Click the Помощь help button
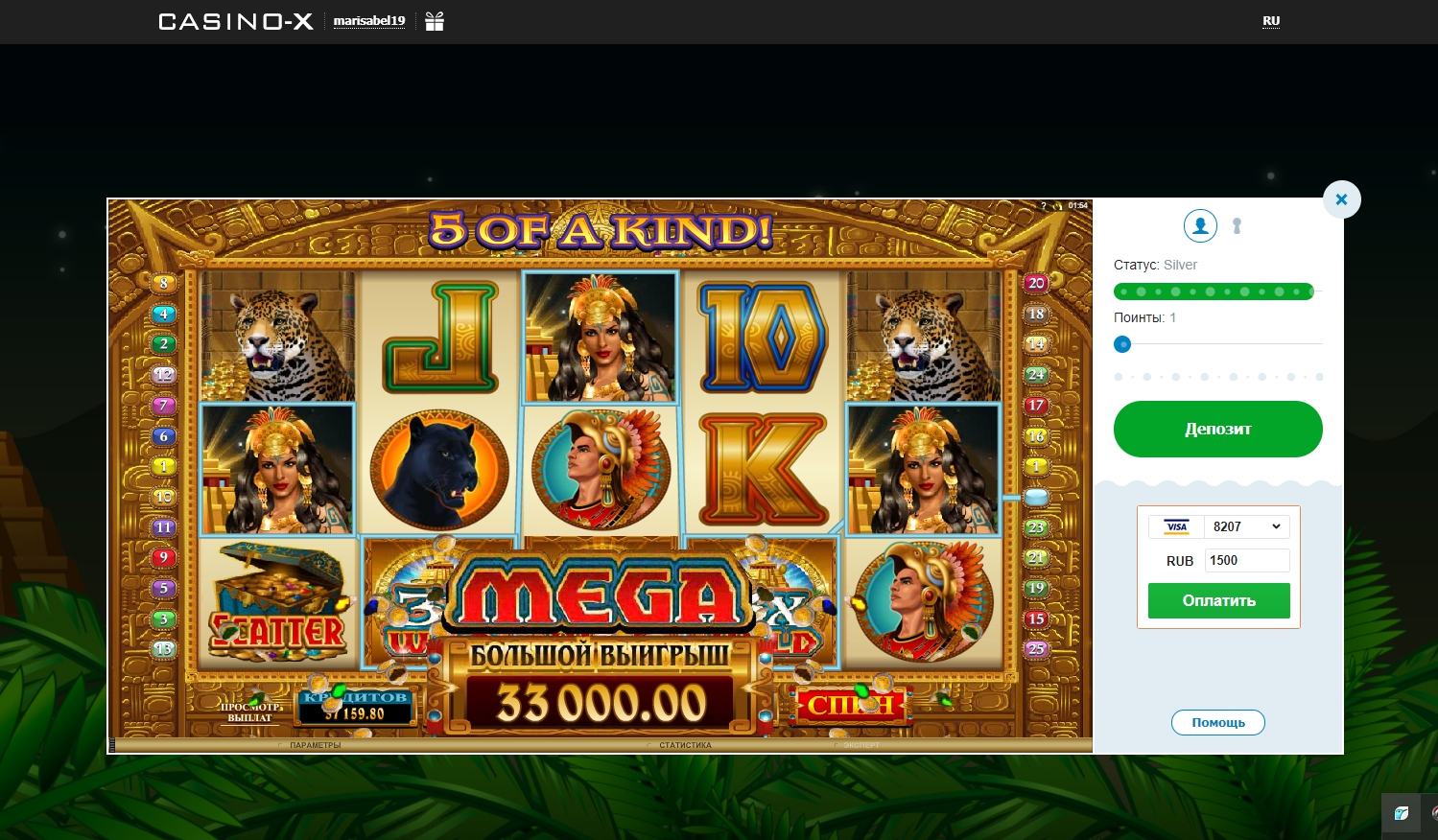 (x=1218, y=722)
